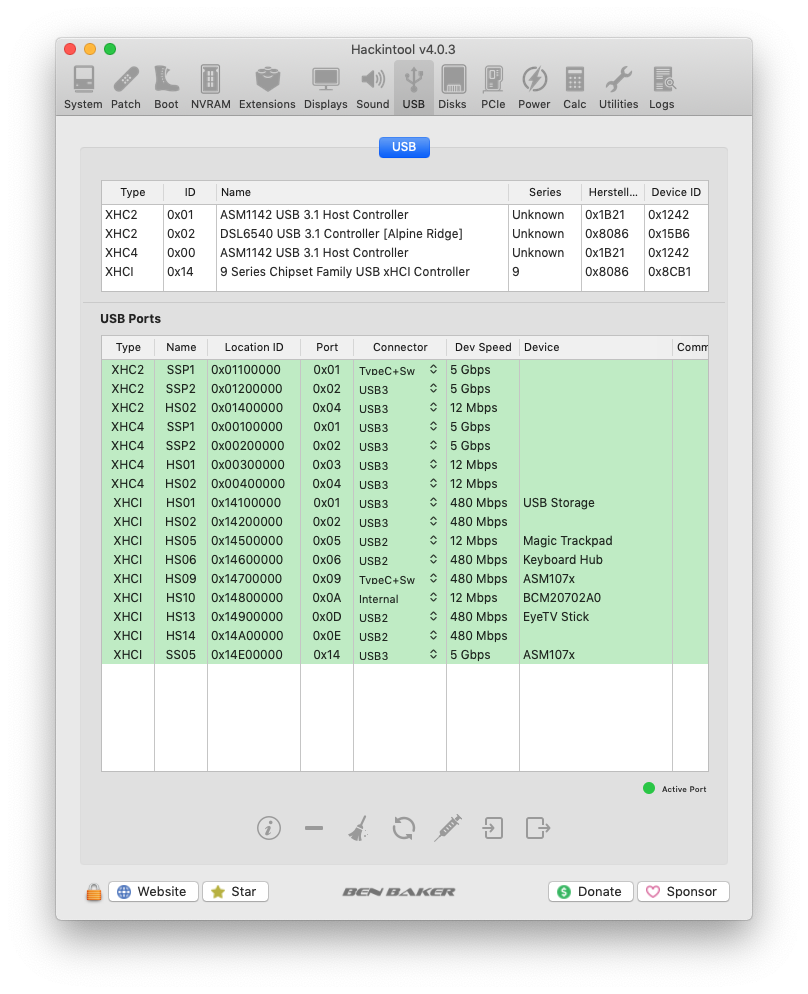808x994 pixels.
Task: Open the Logs toolbar tab
Action: 661,87
